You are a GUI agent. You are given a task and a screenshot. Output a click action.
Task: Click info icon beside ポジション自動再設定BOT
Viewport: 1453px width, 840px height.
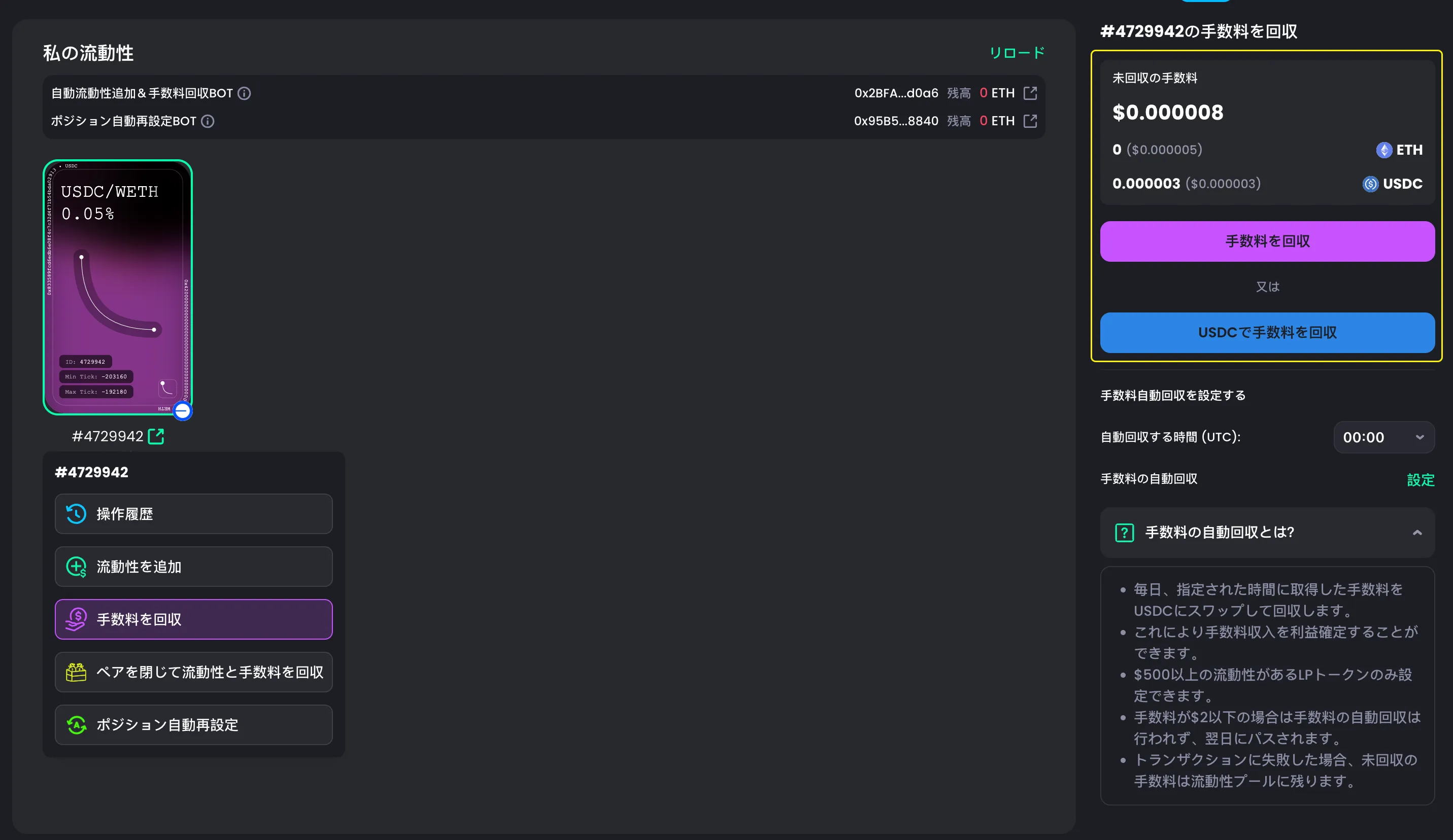pyautogui.click(x=208, y=121)
